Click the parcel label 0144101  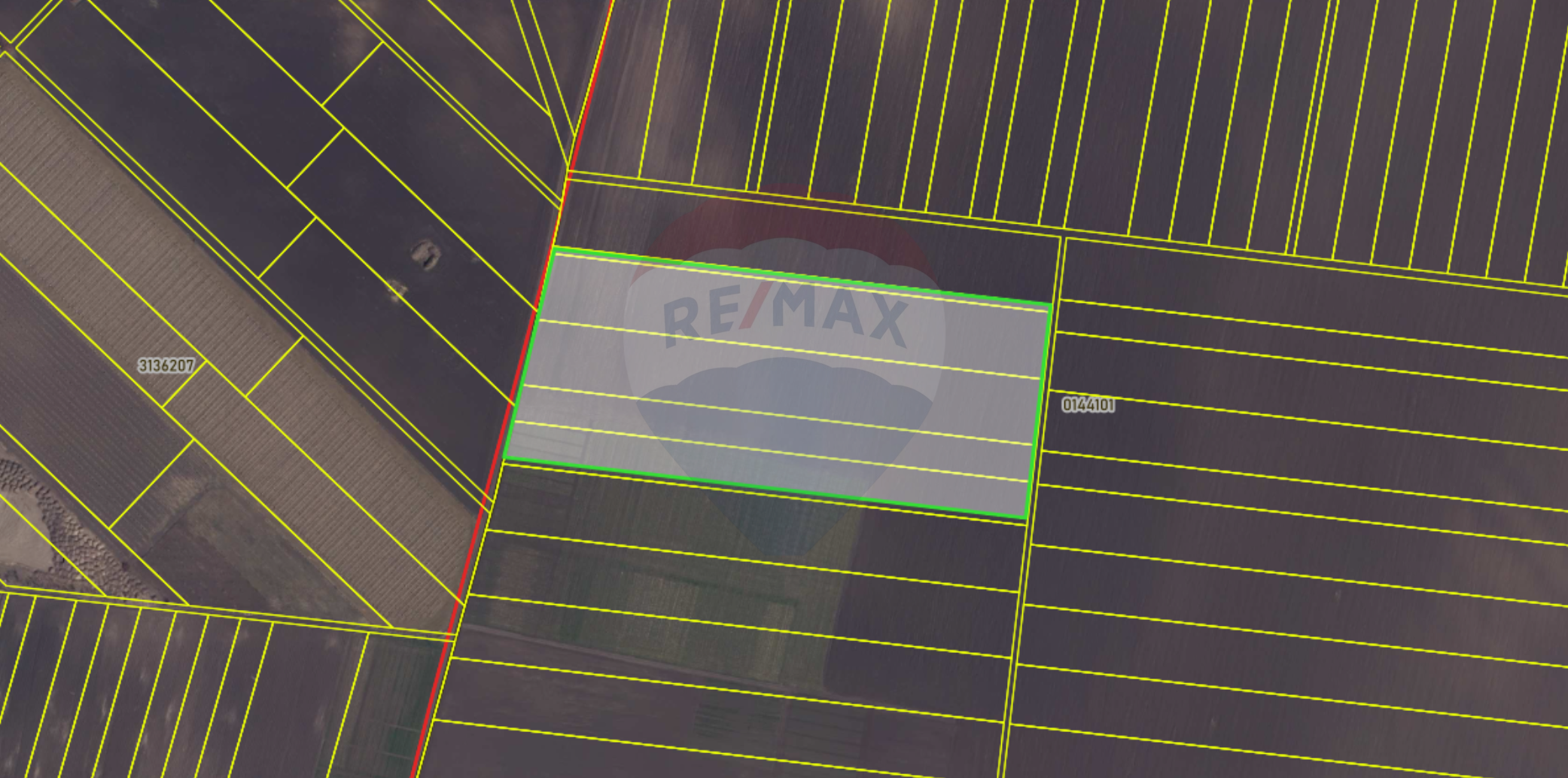[1088, 405]
